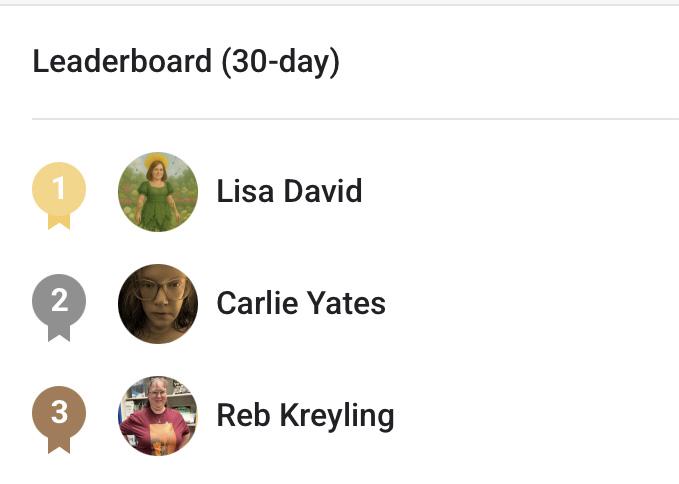Select the Lisa David name link
The width and height of the screenshot is (679, 484).
click(x=289, y=191)
